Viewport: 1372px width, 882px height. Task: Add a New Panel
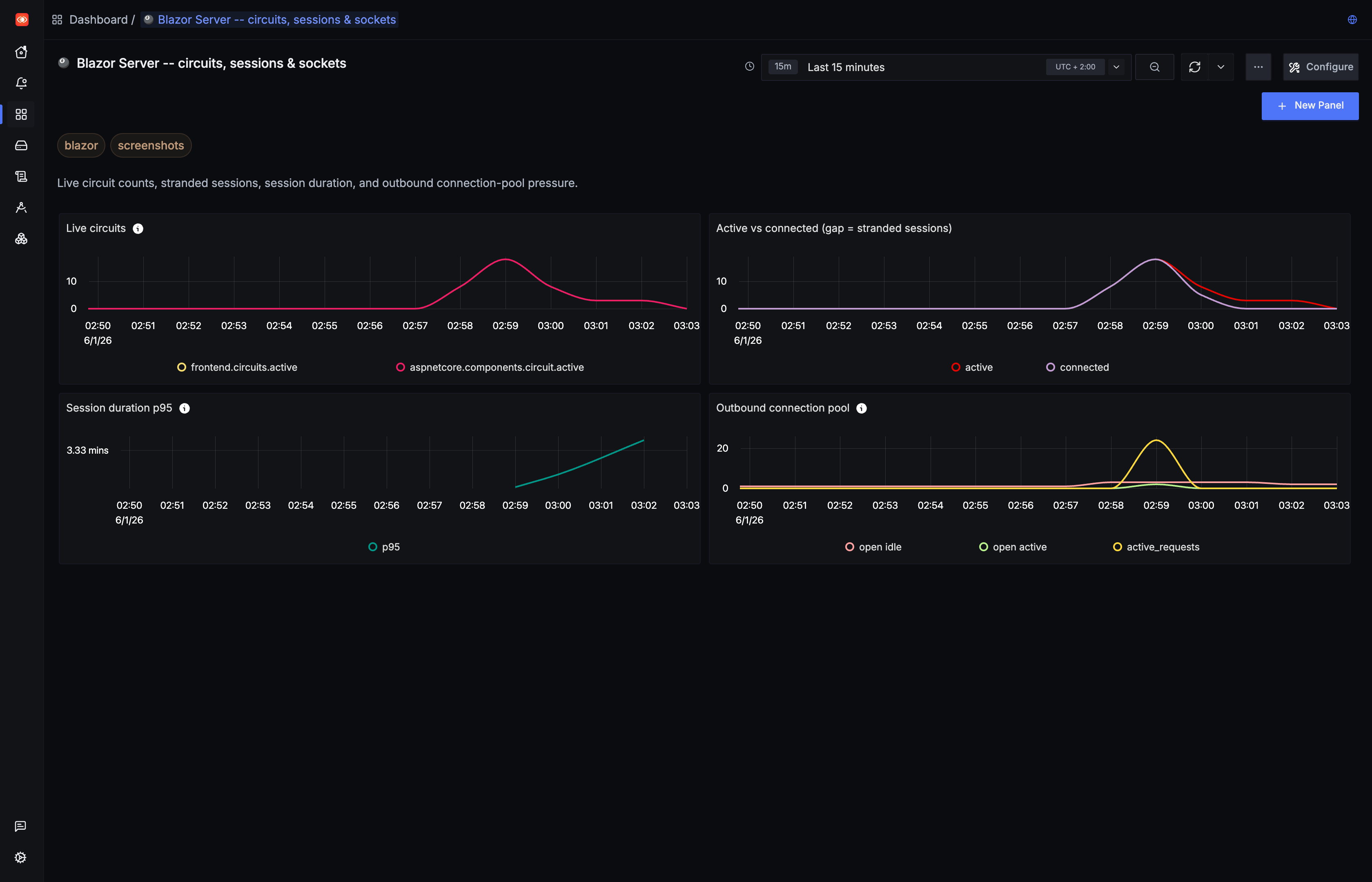click(x=1310, y=106)
